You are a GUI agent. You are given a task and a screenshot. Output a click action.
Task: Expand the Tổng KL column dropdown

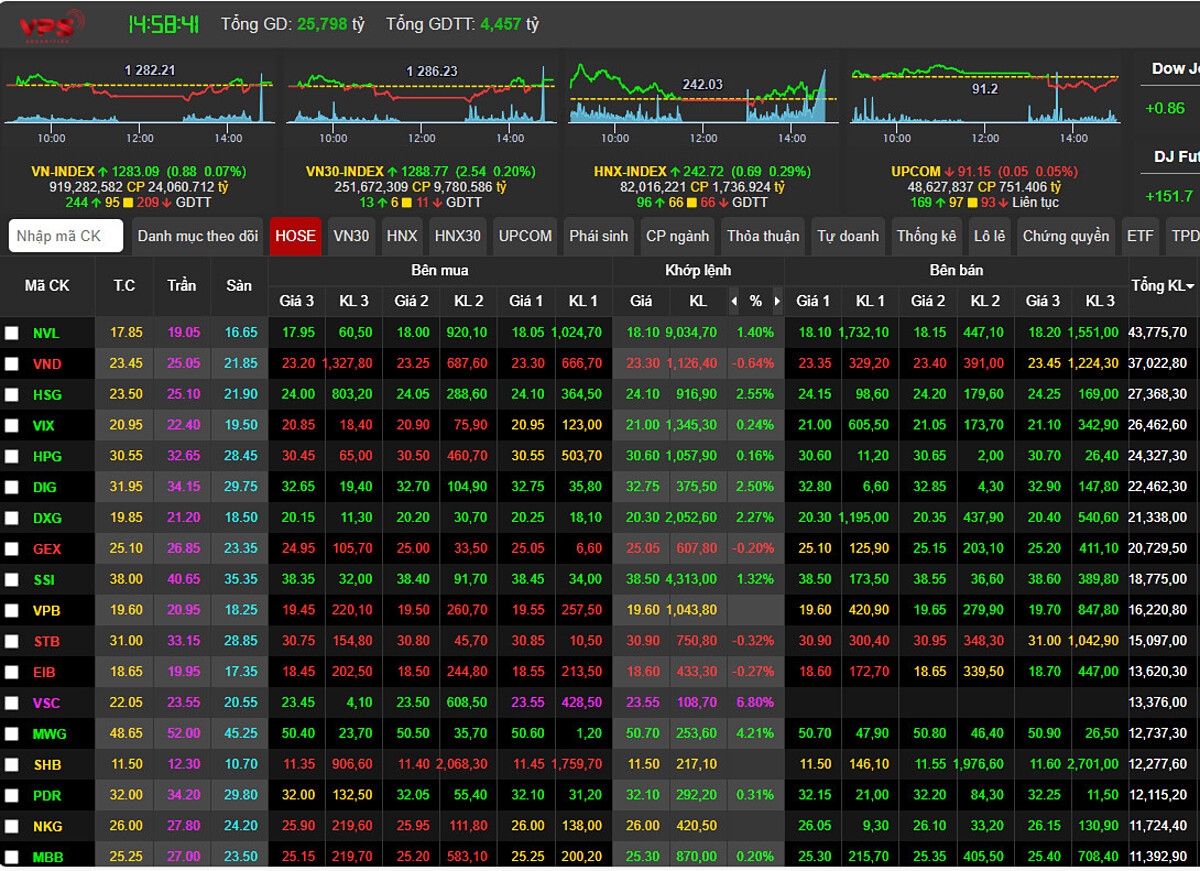[x=1189, y=287]
